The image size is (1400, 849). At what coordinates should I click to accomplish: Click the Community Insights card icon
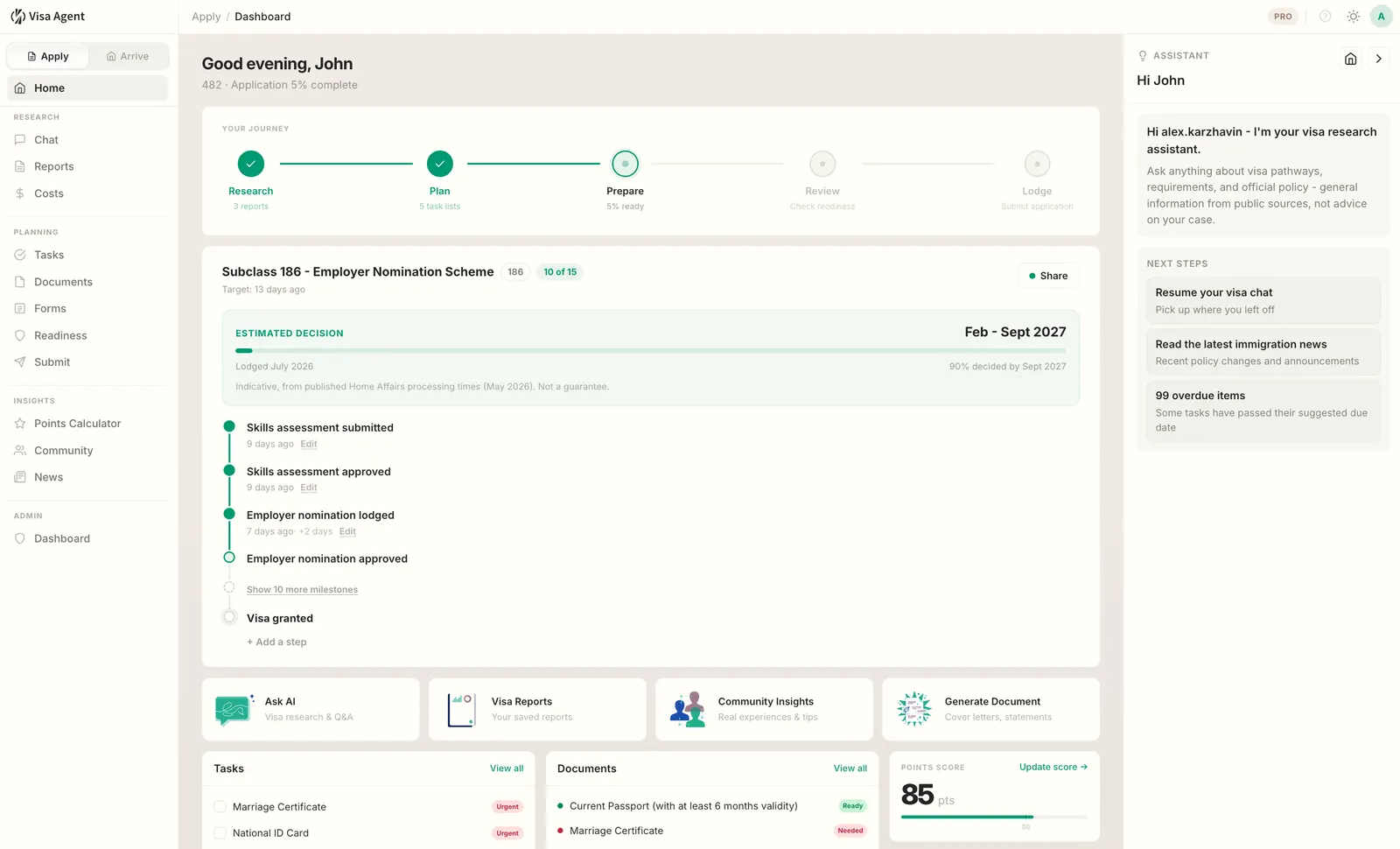click(x=688, y=709)
